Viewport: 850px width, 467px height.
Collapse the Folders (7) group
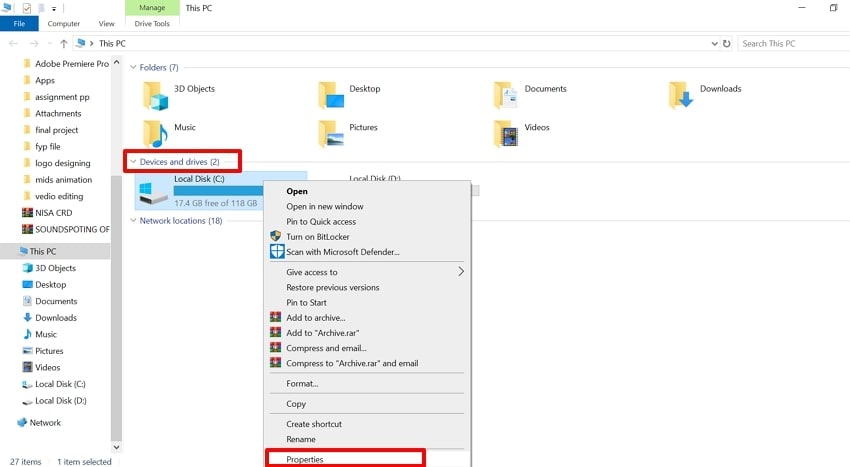pyautogui.click(x=133, y=67)
